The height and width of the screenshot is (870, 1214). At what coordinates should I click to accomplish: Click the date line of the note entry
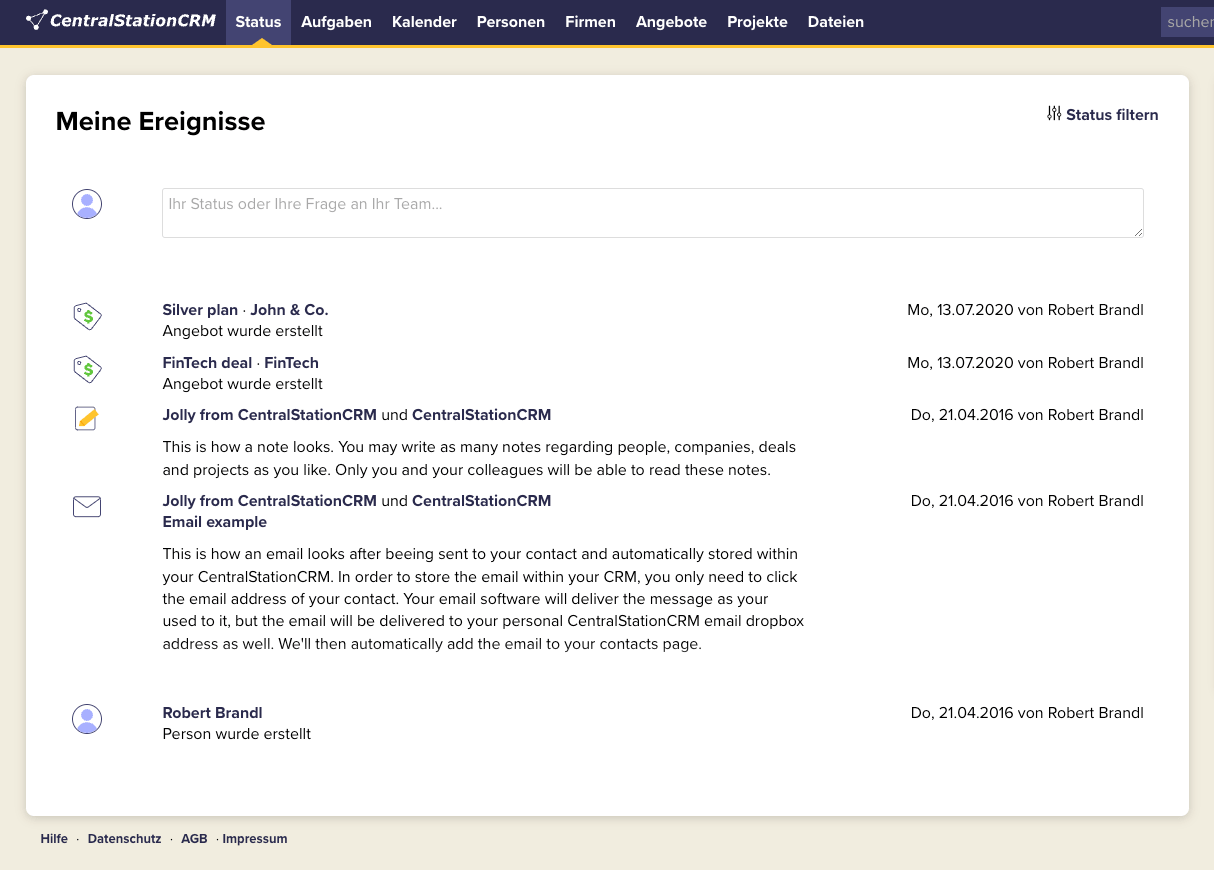tap(1027, 415)
